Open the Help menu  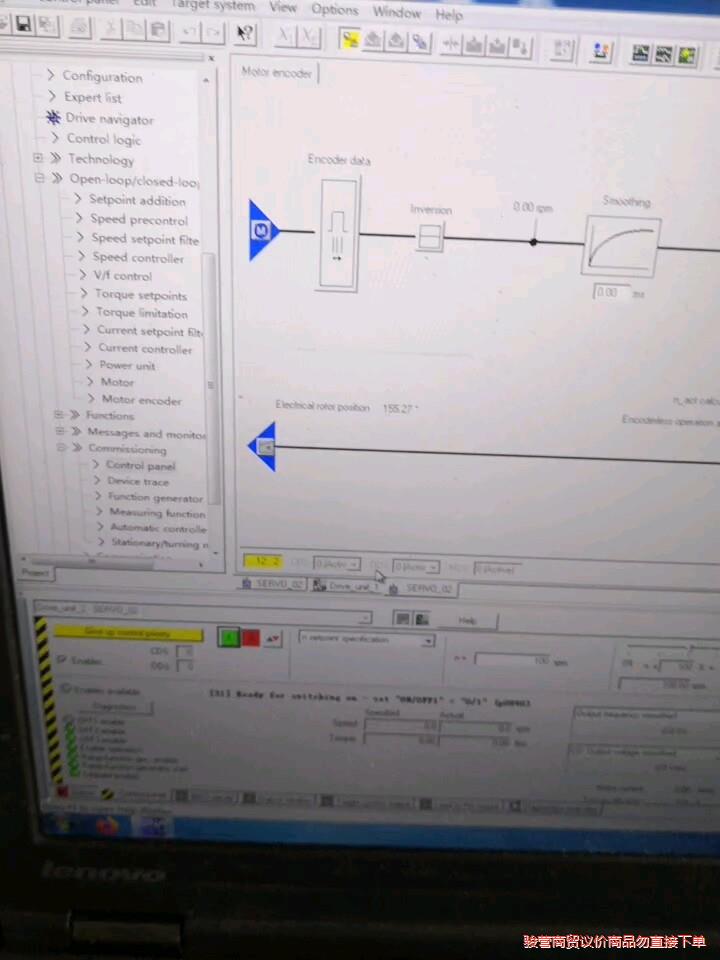449,14
